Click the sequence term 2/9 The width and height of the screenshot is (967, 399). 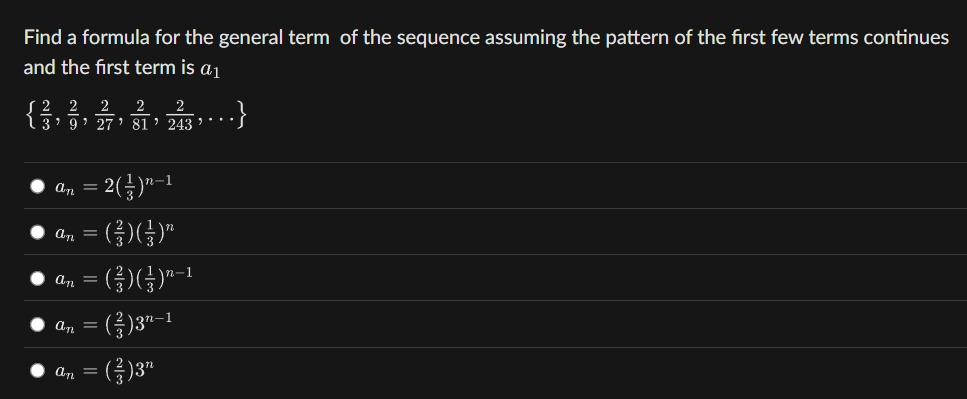[75, 114]
